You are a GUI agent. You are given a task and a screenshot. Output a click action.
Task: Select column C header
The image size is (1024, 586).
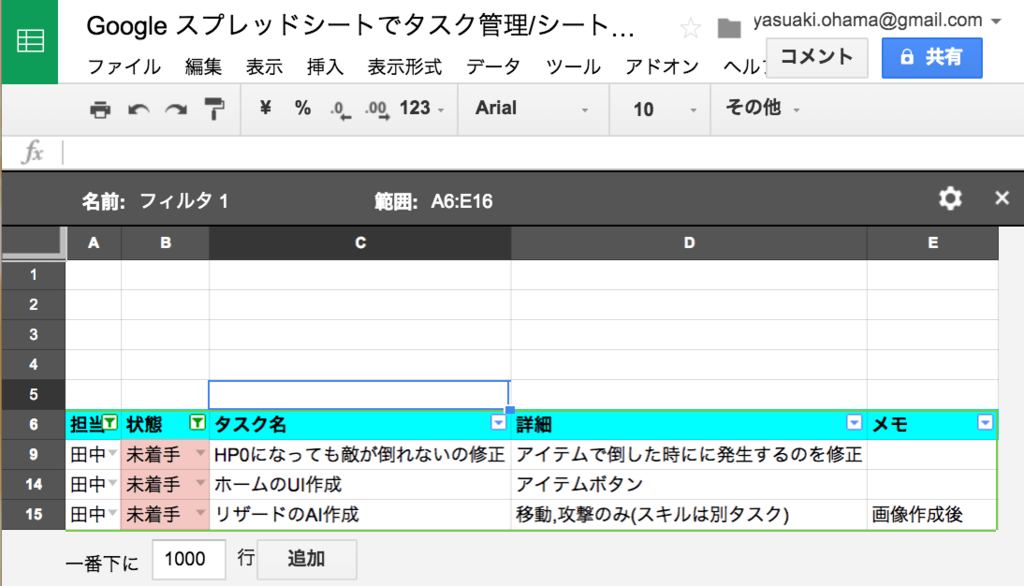coord(360,243)
